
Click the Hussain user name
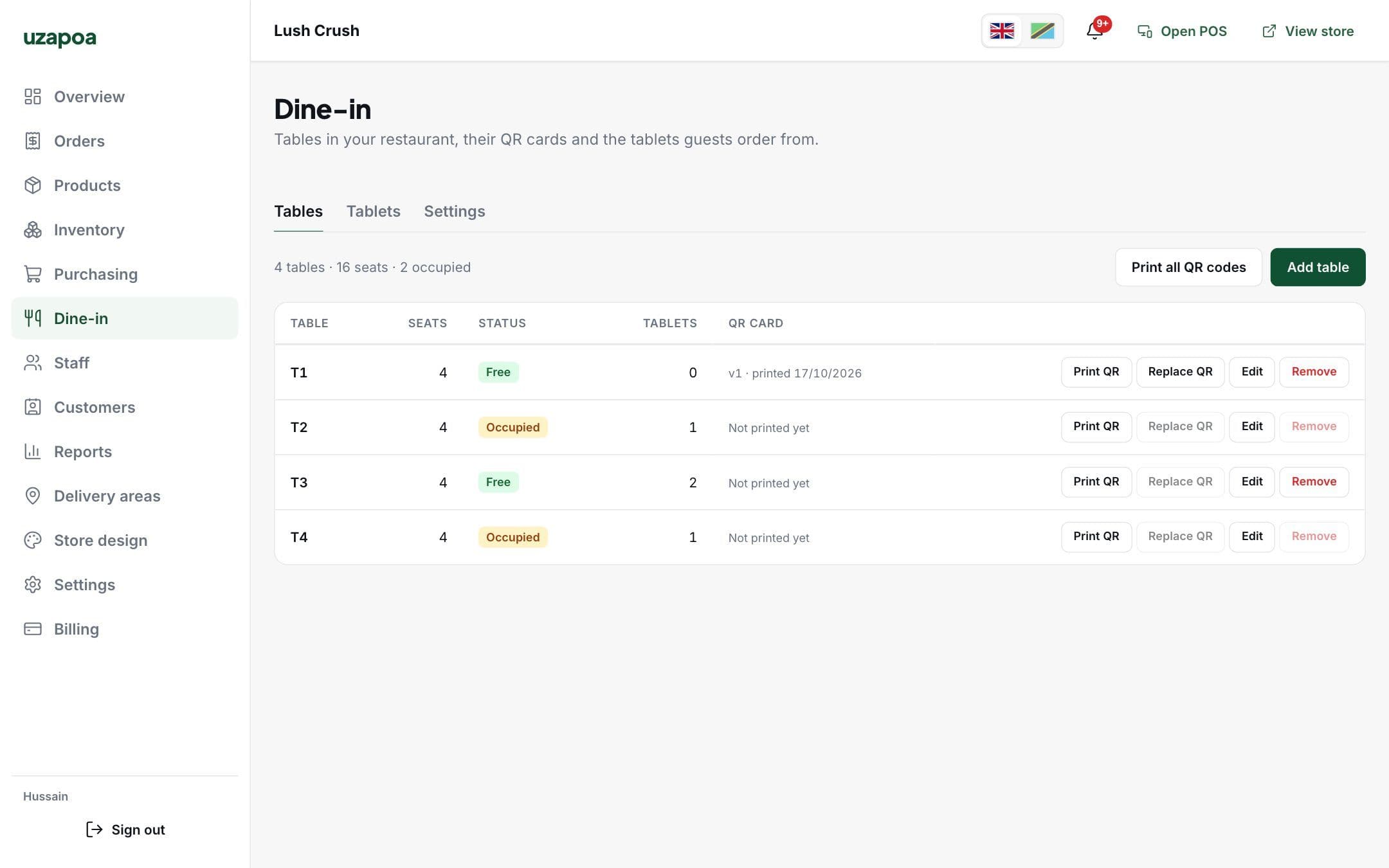pyautogui.click(x=46, y=796)
